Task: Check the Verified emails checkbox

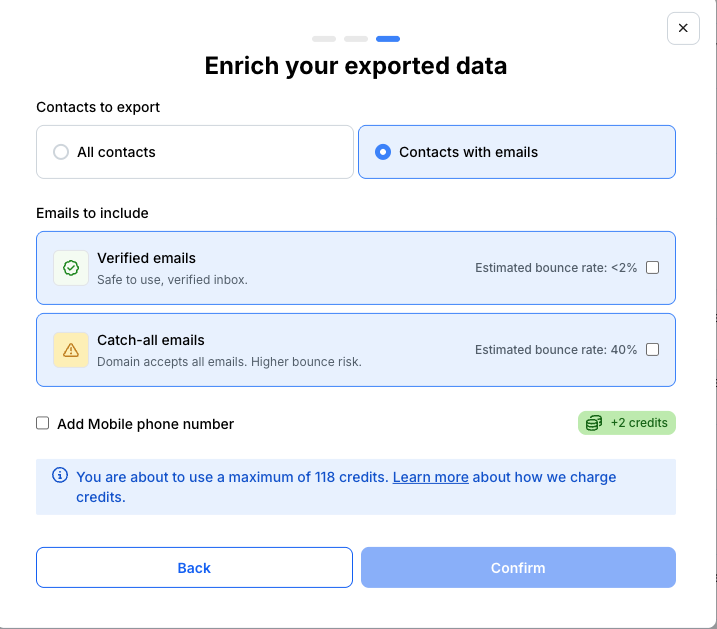Action: click(653, 268)
